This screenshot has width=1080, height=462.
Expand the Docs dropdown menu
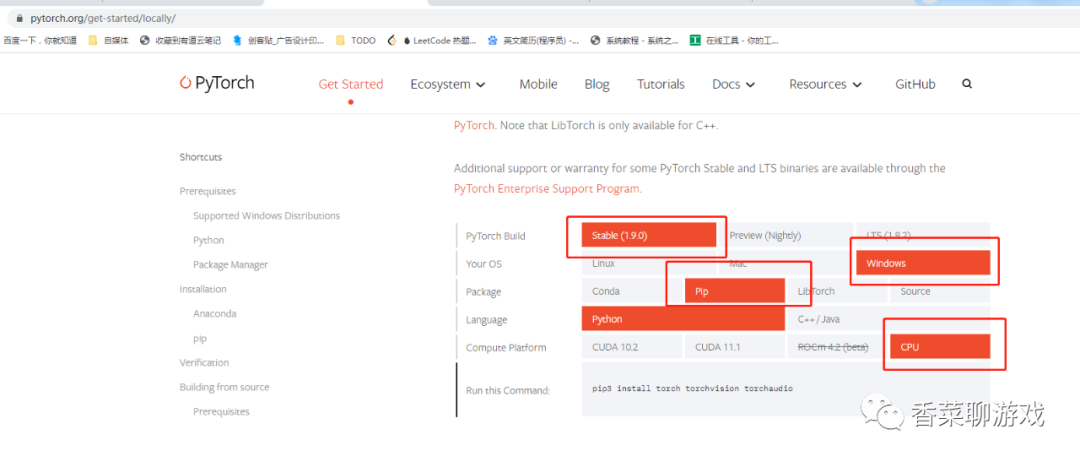point(734,84)
